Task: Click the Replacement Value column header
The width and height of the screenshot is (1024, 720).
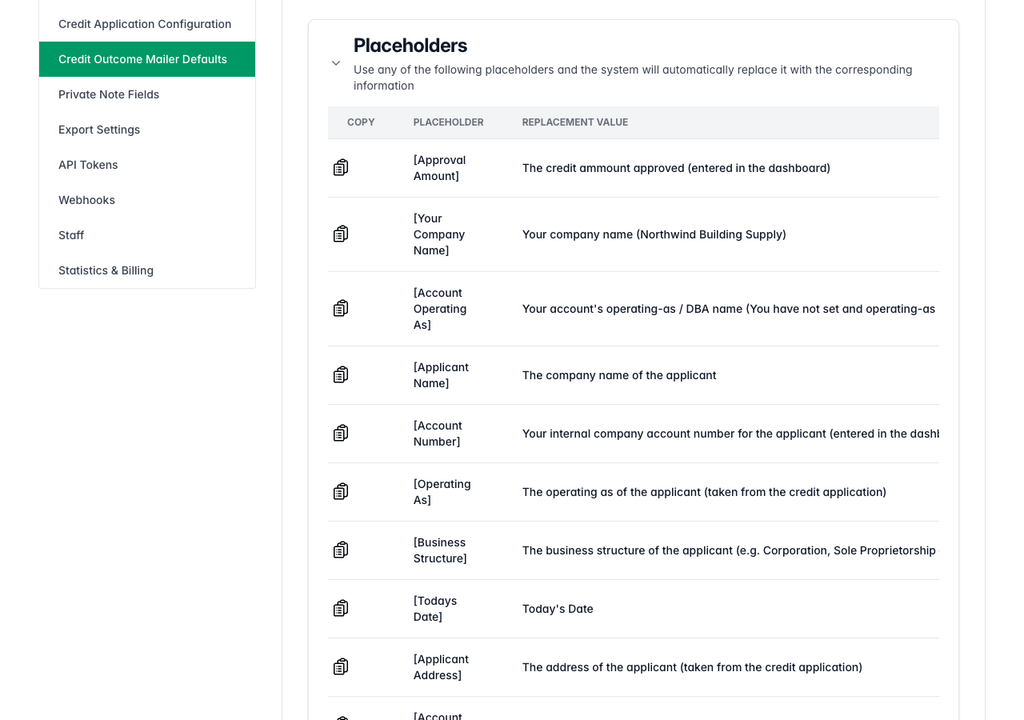Action: point(575,122)
